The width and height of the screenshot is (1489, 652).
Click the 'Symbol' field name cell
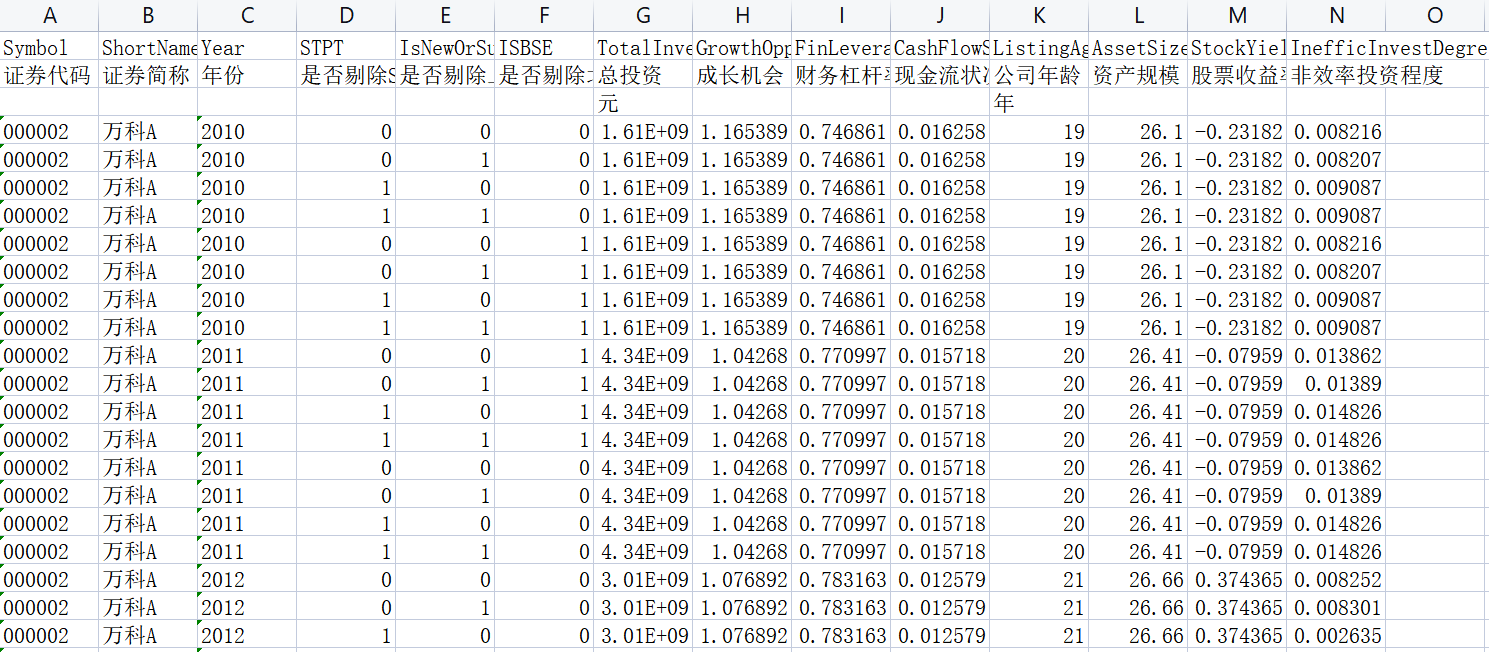tap(50, 48)
